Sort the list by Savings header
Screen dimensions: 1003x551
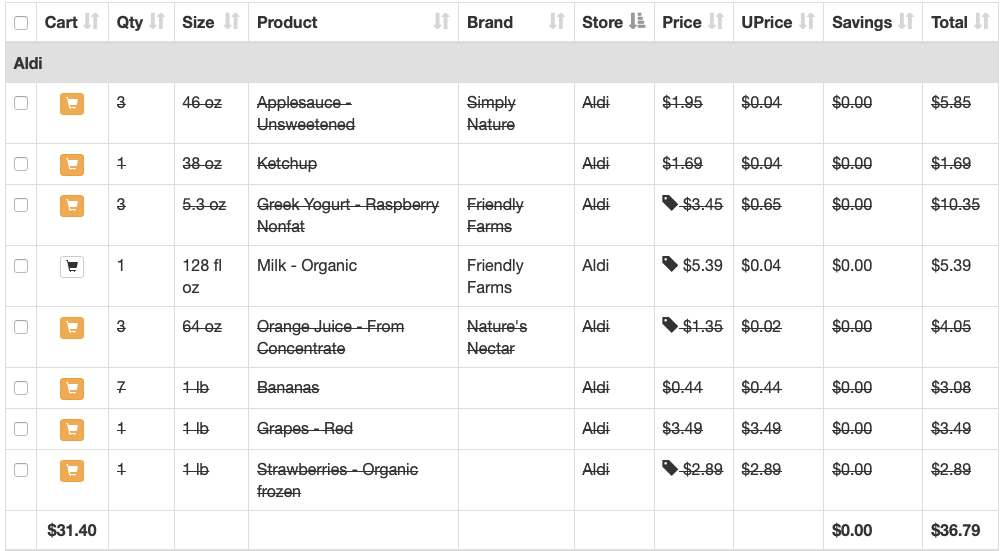point(873,22)
